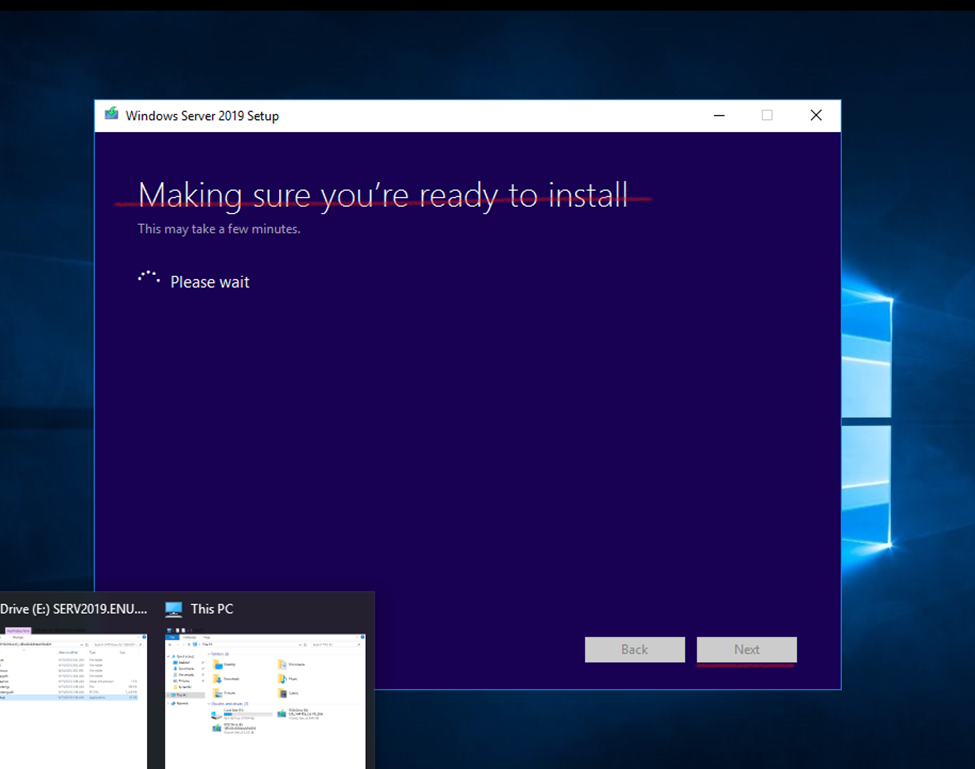
Task: Click the pink tab in Drive (E:) preview
Action: click(x=18, y=631)
